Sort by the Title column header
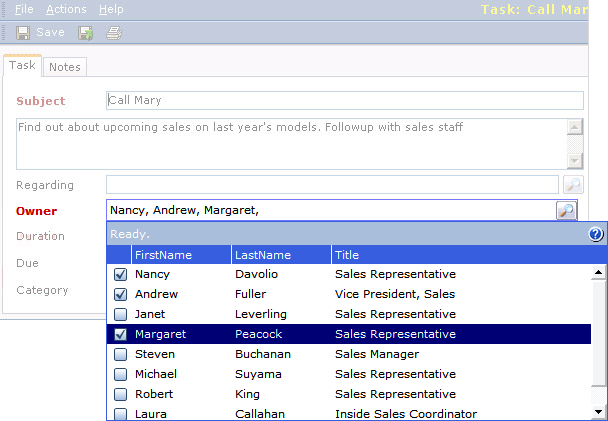Viewport: 608px width, 421px height. [x=469, y=255]
